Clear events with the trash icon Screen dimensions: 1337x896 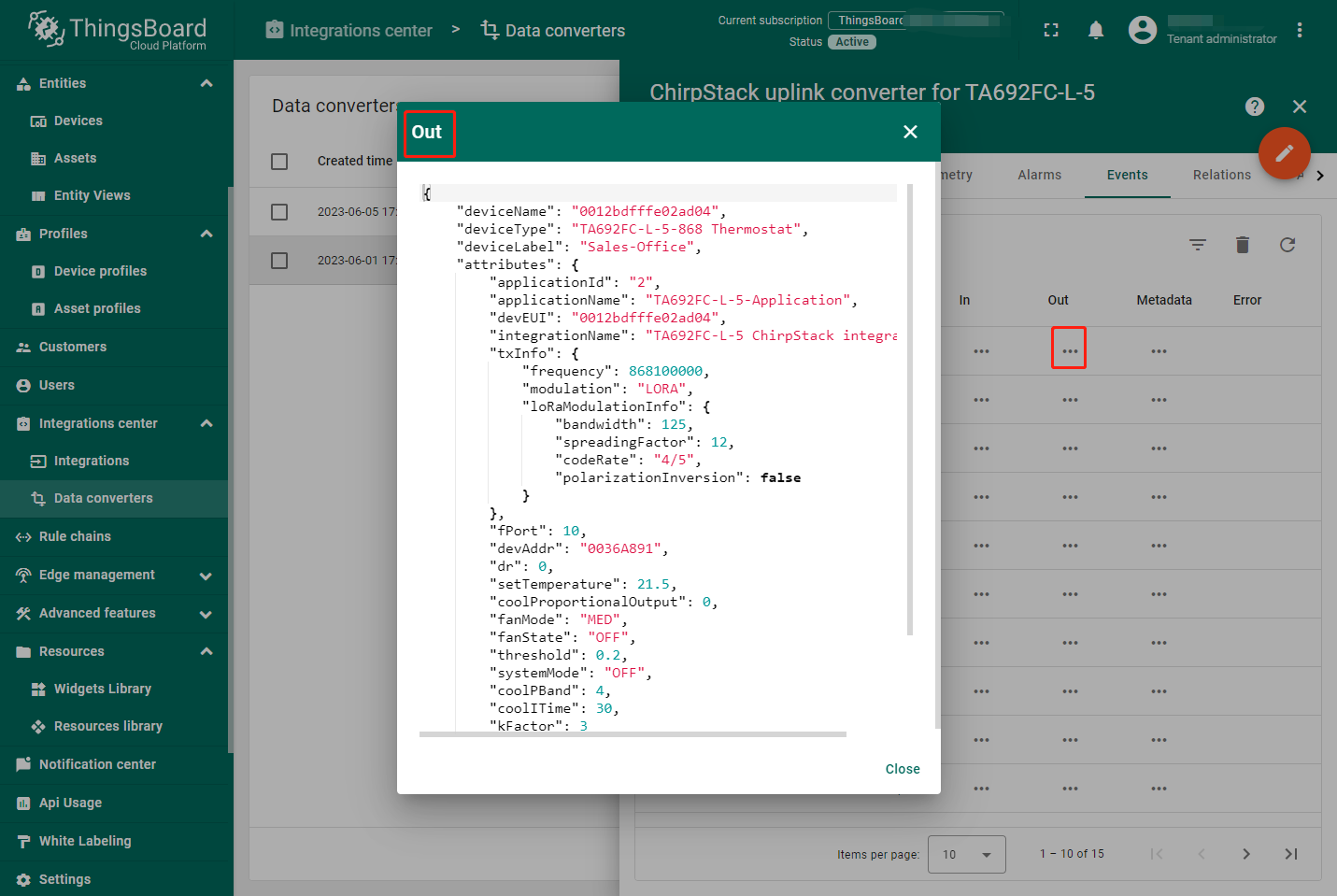(1243, 245)
